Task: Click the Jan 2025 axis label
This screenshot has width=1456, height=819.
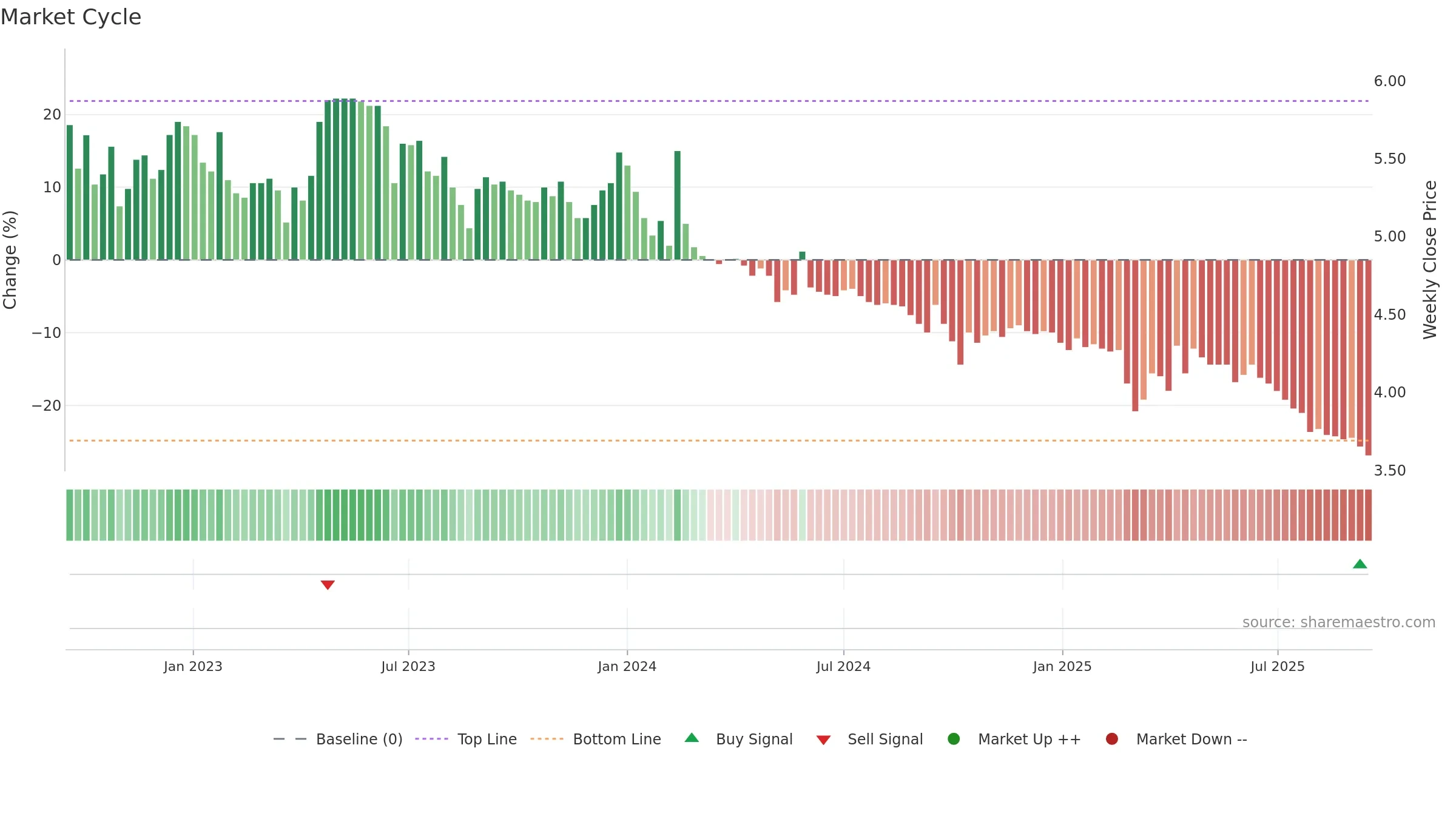Action: pos(1062,667)
